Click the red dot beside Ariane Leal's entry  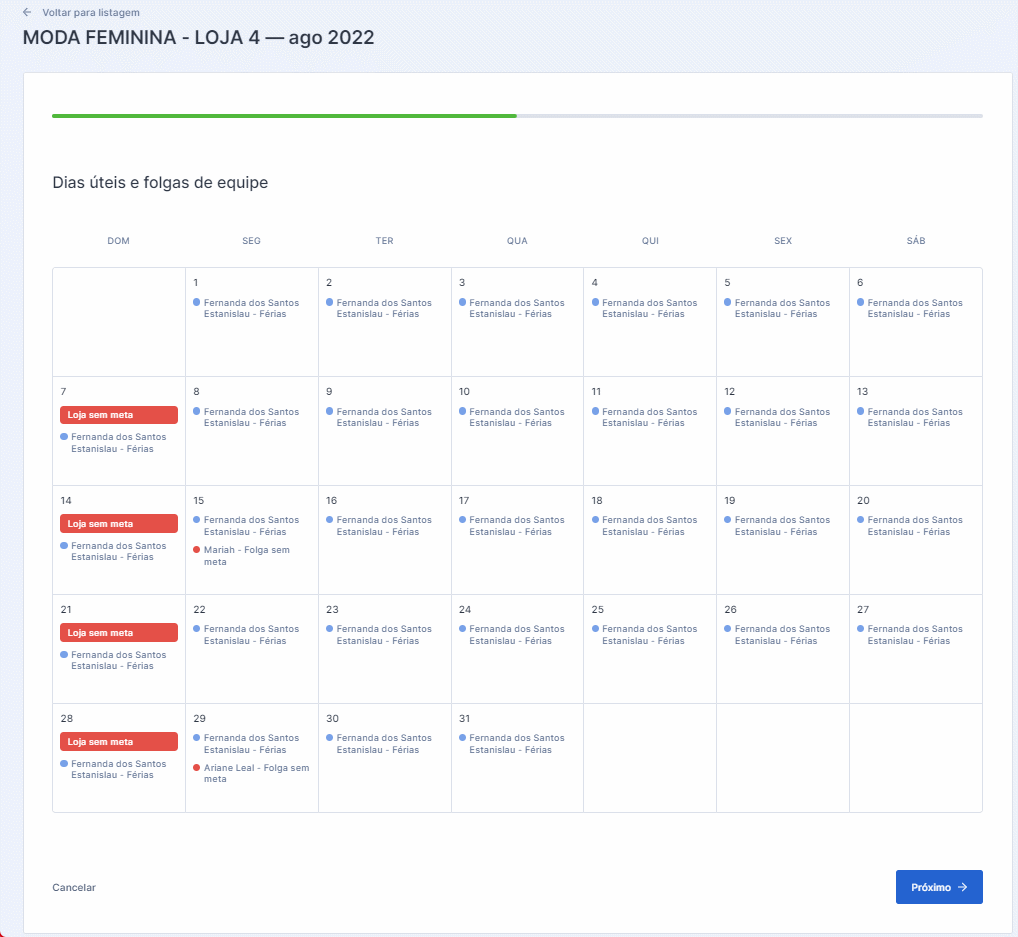coord(197,768)
